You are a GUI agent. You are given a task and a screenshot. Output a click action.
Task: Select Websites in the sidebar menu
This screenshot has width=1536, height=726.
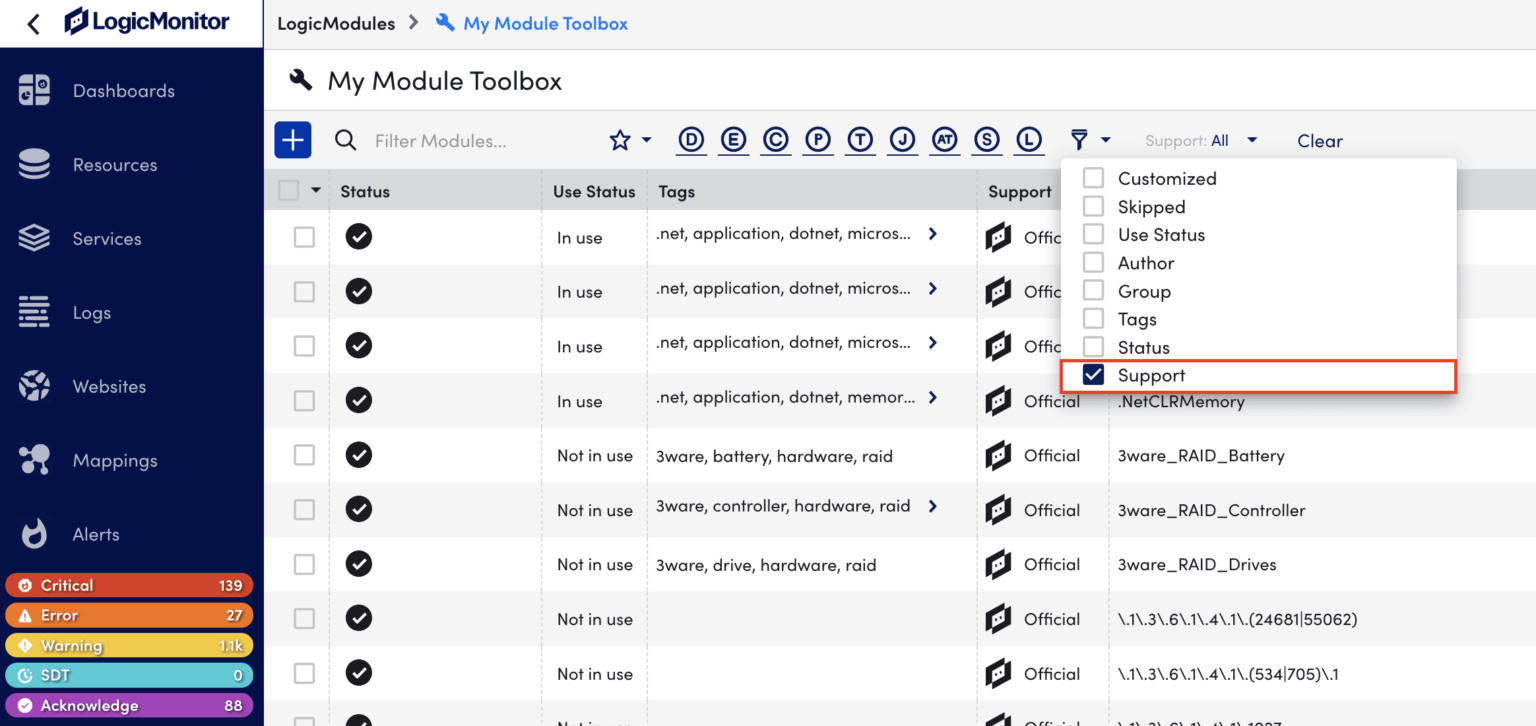pyautogui.click(x=109, y=387)
